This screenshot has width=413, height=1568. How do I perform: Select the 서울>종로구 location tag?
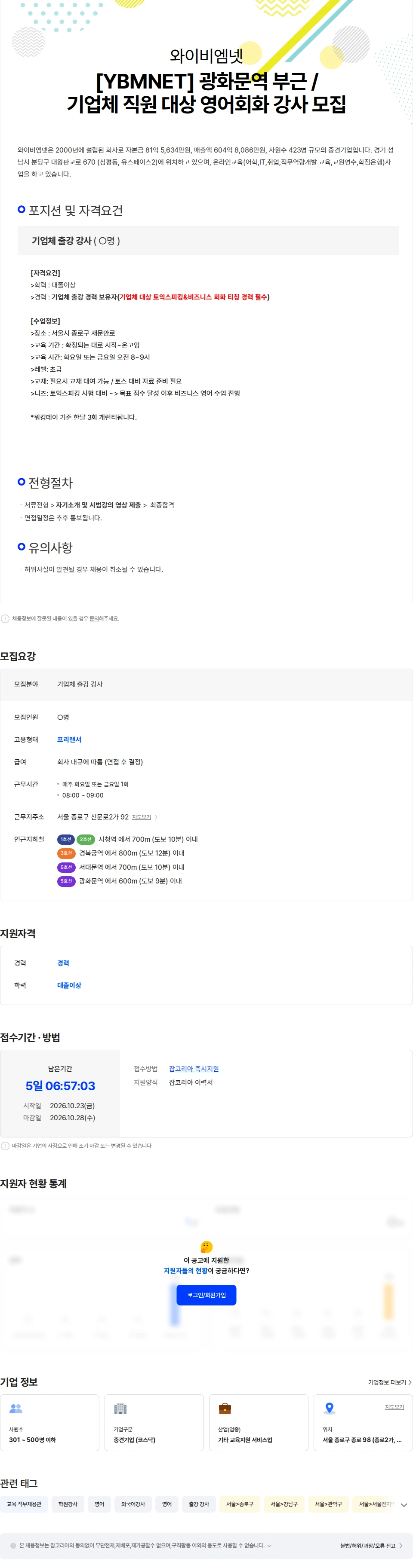(239, 1504)
